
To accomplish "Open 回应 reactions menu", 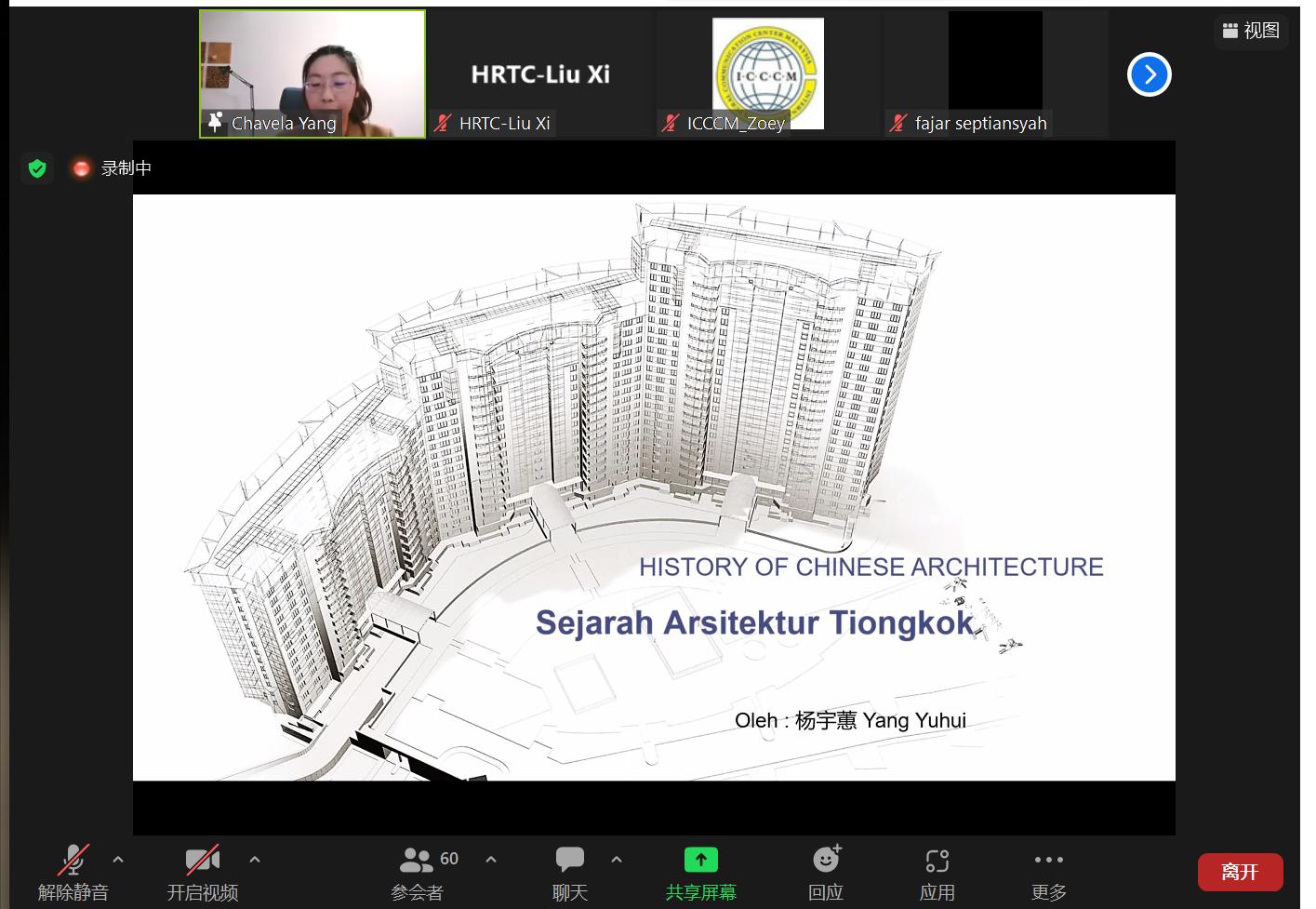I will tap(825, 872).
